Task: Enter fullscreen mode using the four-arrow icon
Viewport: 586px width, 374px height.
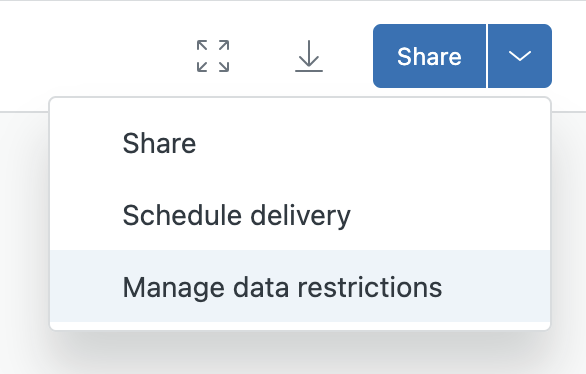Action: (213, 56)
